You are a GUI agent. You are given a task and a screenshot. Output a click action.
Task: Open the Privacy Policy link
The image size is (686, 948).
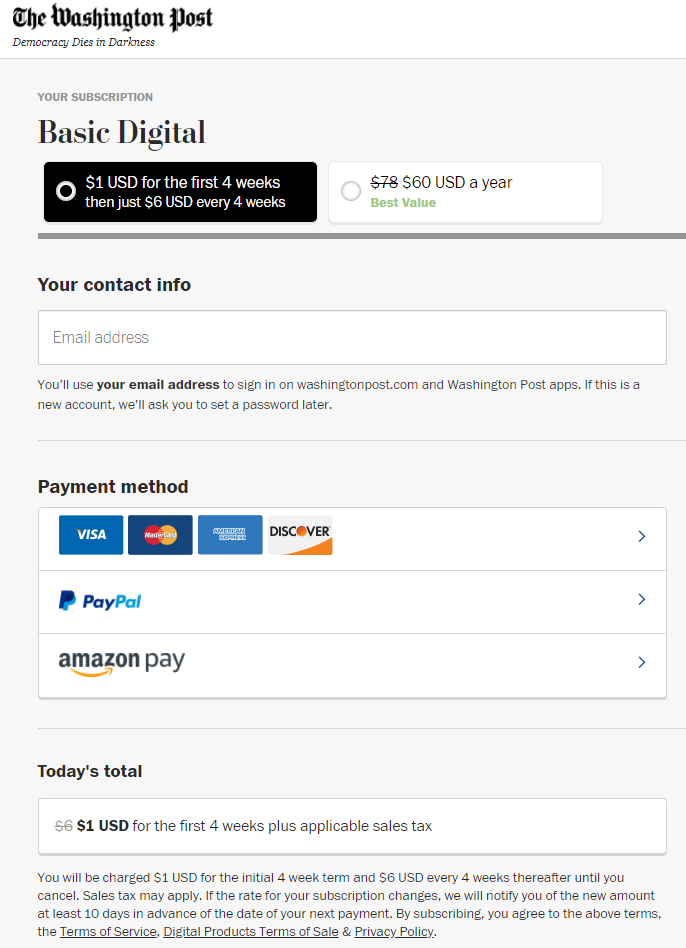pos(394,932)
